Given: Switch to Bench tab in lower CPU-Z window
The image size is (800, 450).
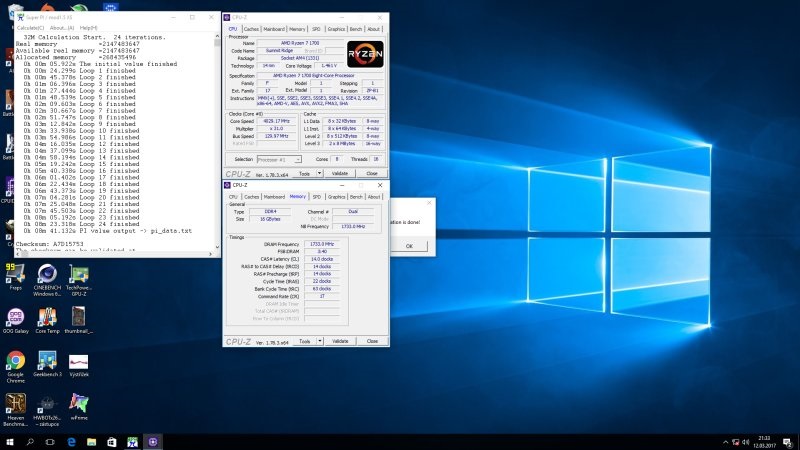Looking at the screenshot, I should [356, 197].
